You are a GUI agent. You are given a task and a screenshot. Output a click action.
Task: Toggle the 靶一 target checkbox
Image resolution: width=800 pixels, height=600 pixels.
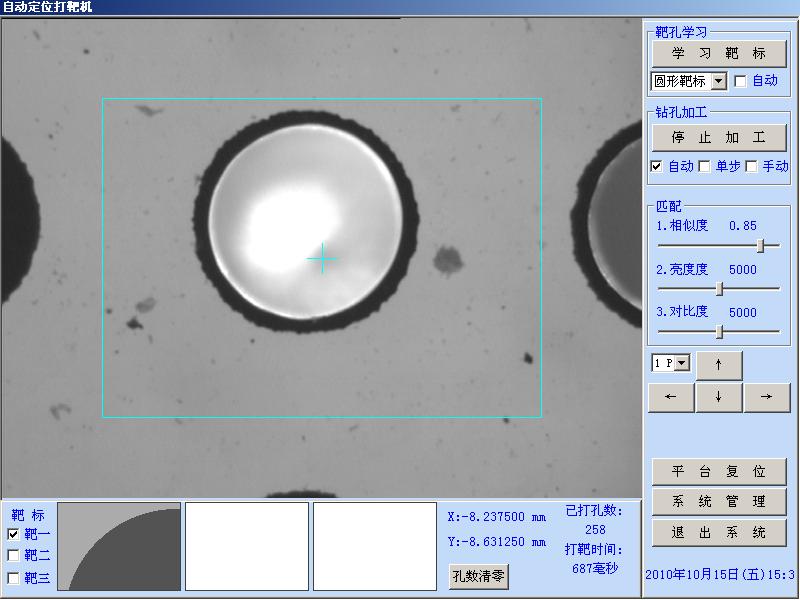pos(13,534)
